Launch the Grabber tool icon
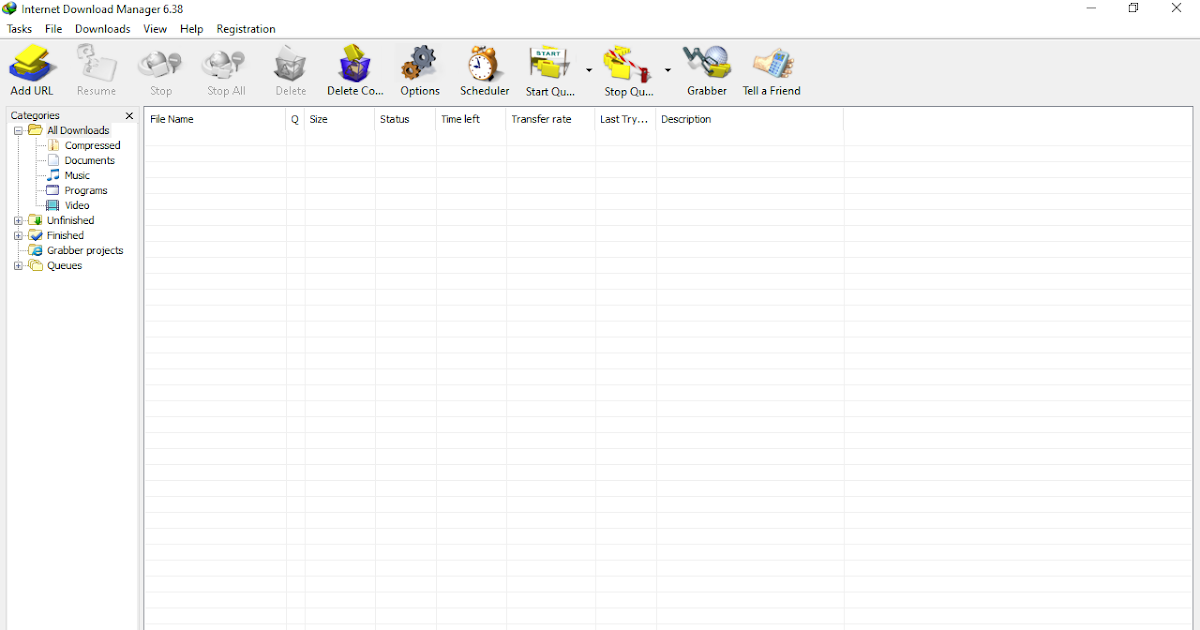Image resolution: width=1200 pixels, height=630 pixels. [x=707, y=64]
